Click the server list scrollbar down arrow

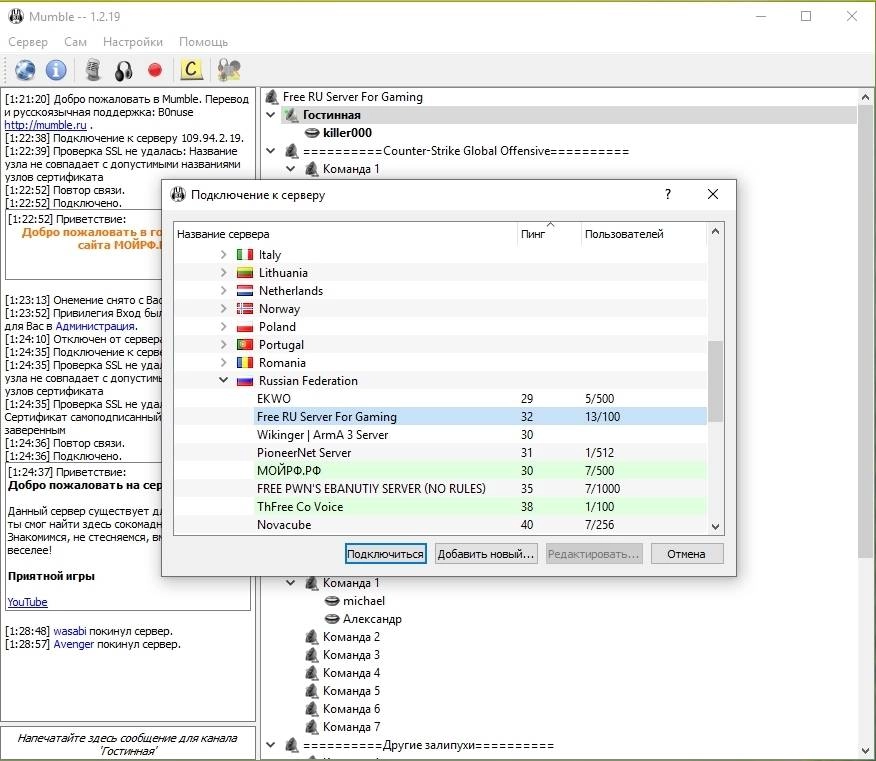click(x=716, y=526)
